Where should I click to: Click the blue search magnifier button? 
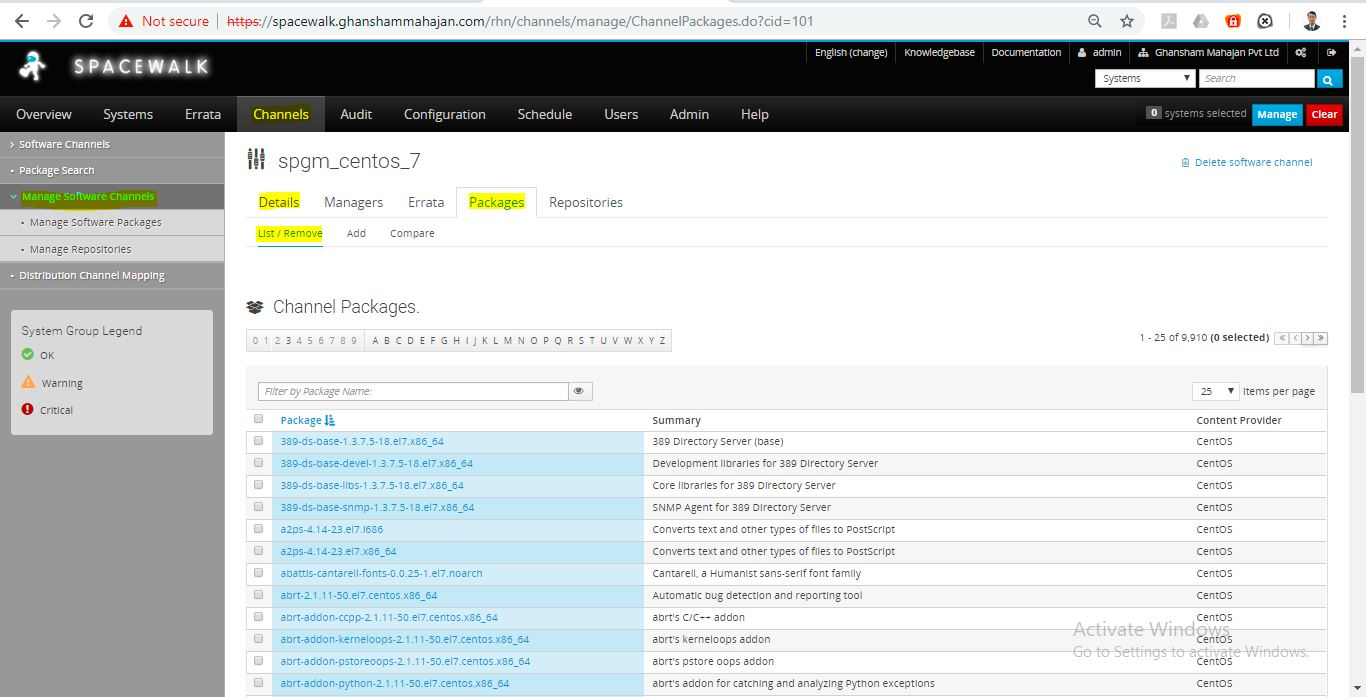click(x=1328, y=79)
